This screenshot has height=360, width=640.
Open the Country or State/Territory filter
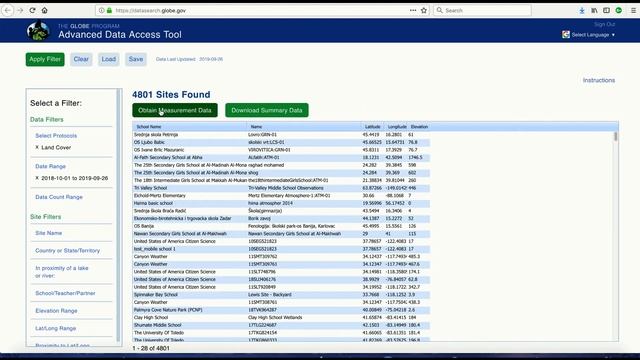click(x=67, y=250)
